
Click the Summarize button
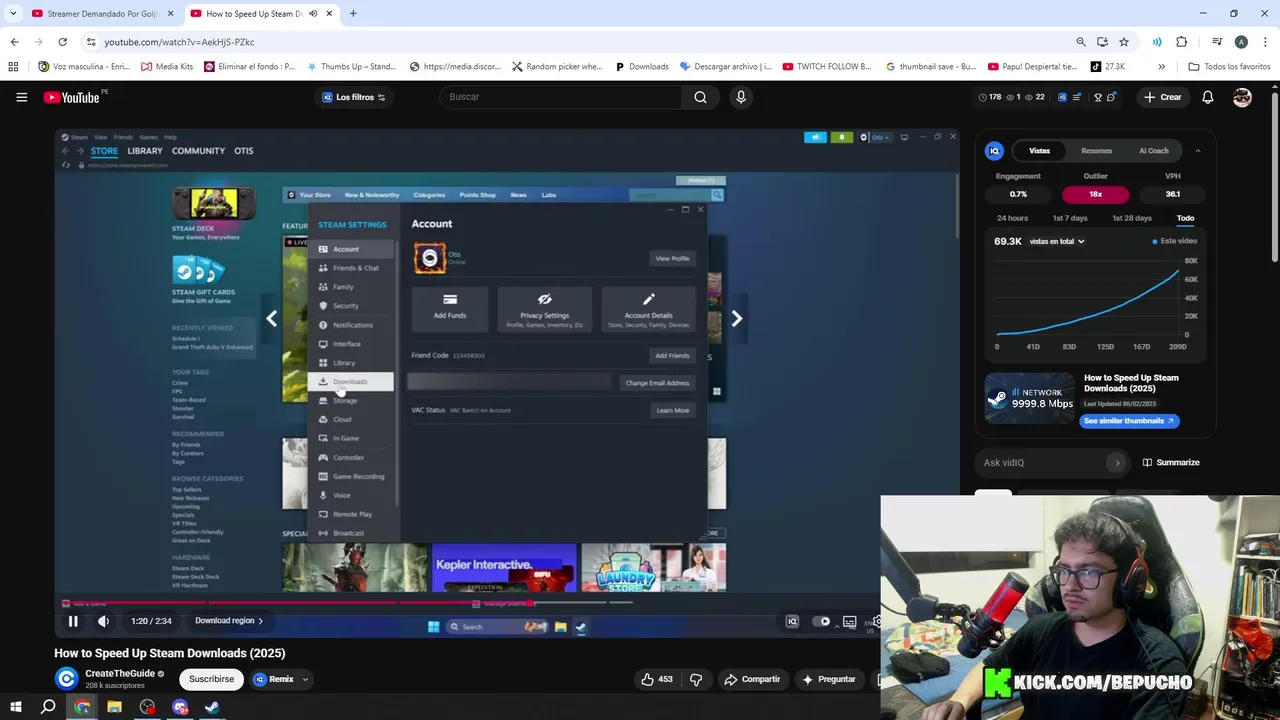(x=1170, y=462)
